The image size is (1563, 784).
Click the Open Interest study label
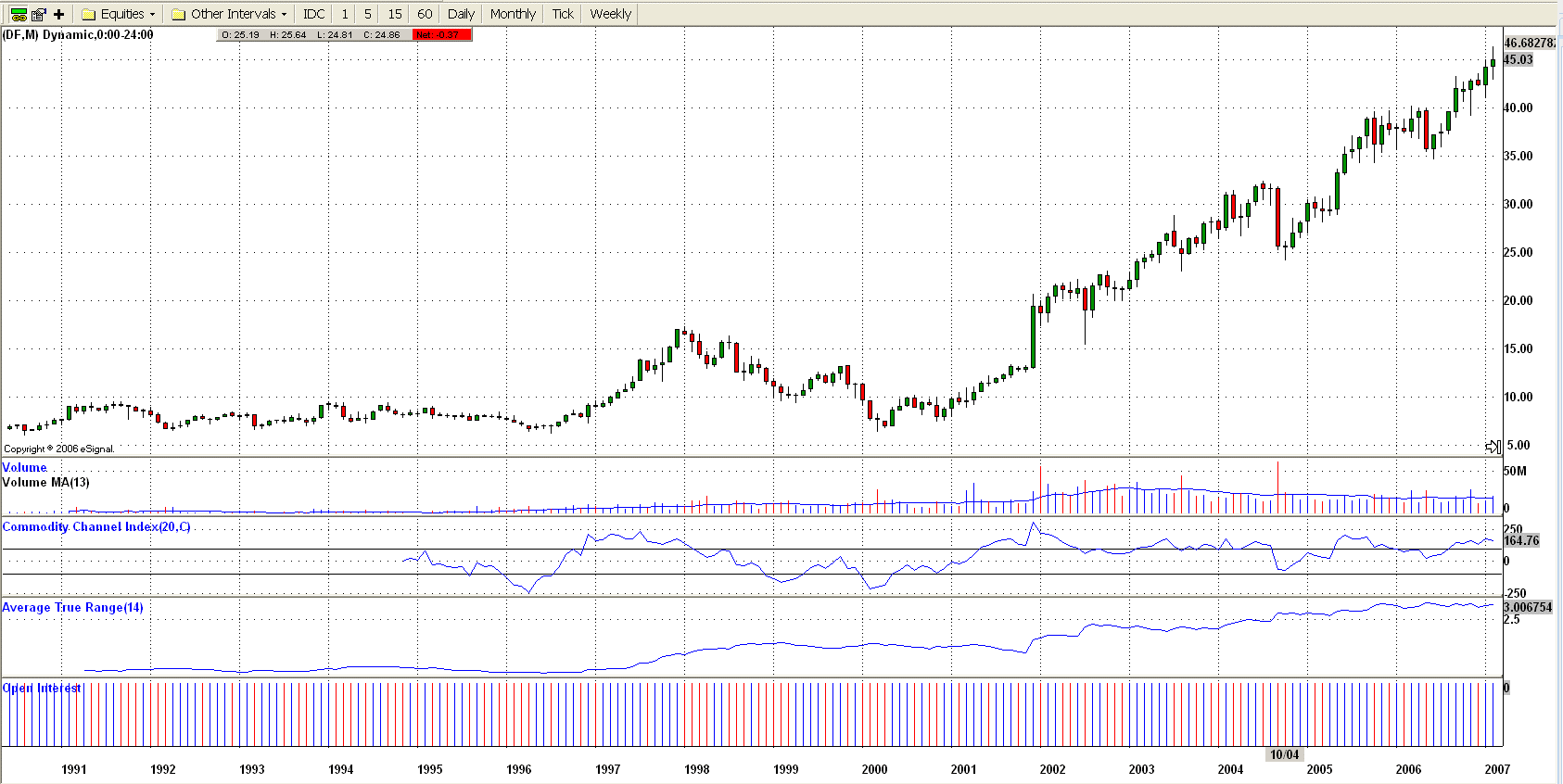42,688
